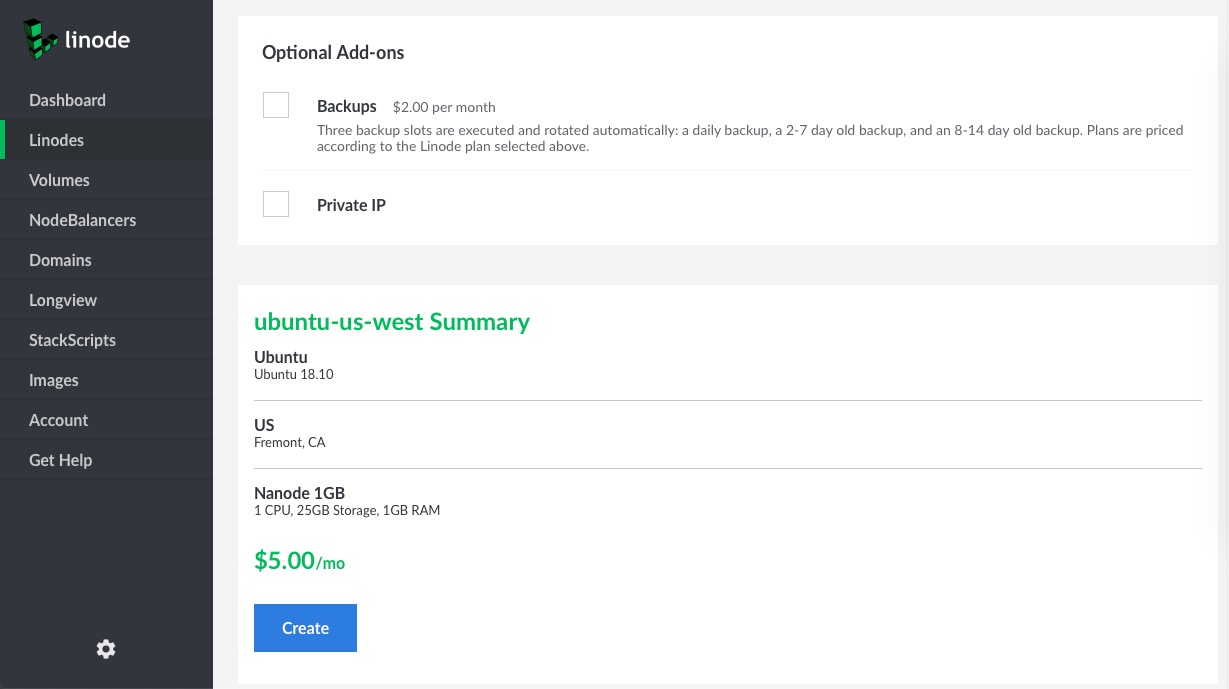Screen dimensions: 1229x689
Task: Go to Account settings
Action: pos(58,420)
